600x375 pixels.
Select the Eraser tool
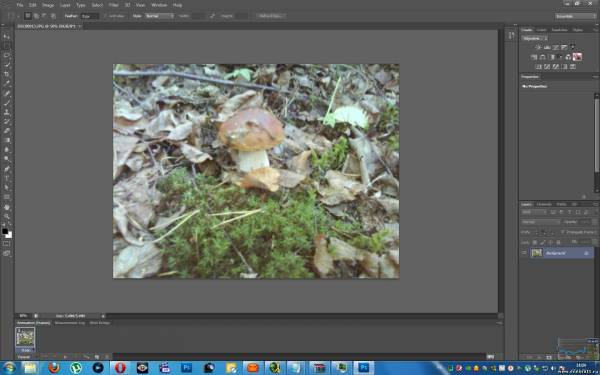7,131
